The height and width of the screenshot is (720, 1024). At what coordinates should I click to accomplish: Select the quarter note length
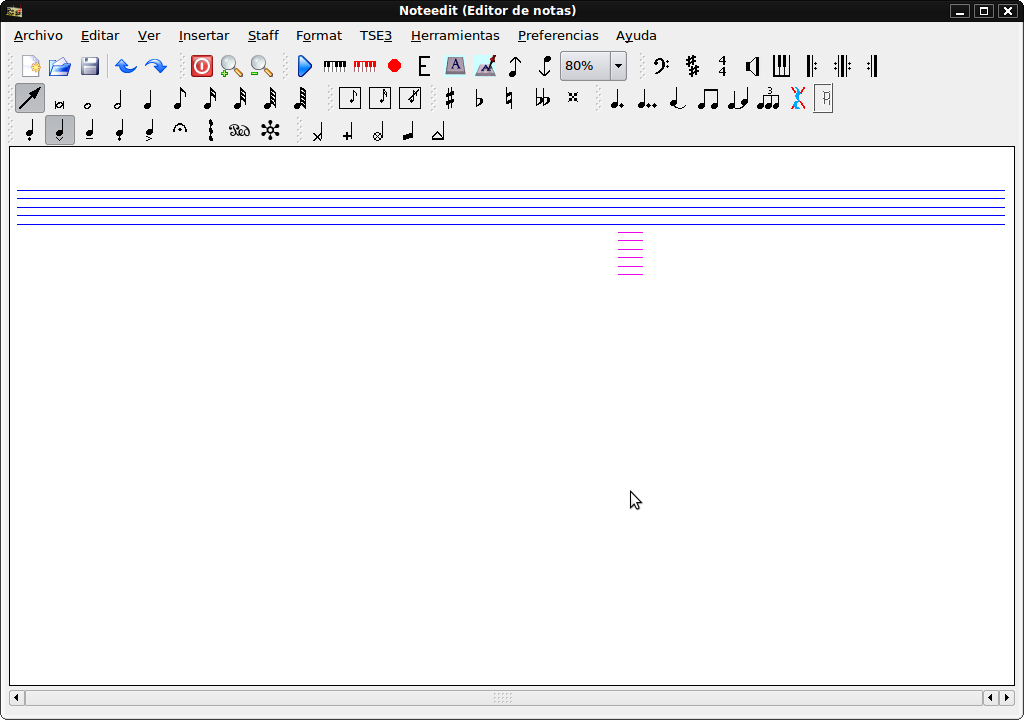tap(148, 99)
